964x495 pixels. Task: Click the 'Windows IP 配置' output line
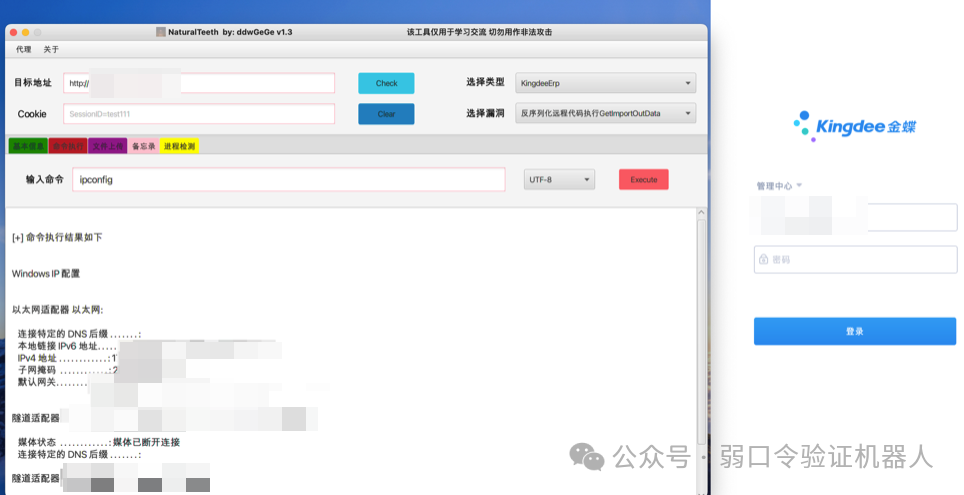46,274
